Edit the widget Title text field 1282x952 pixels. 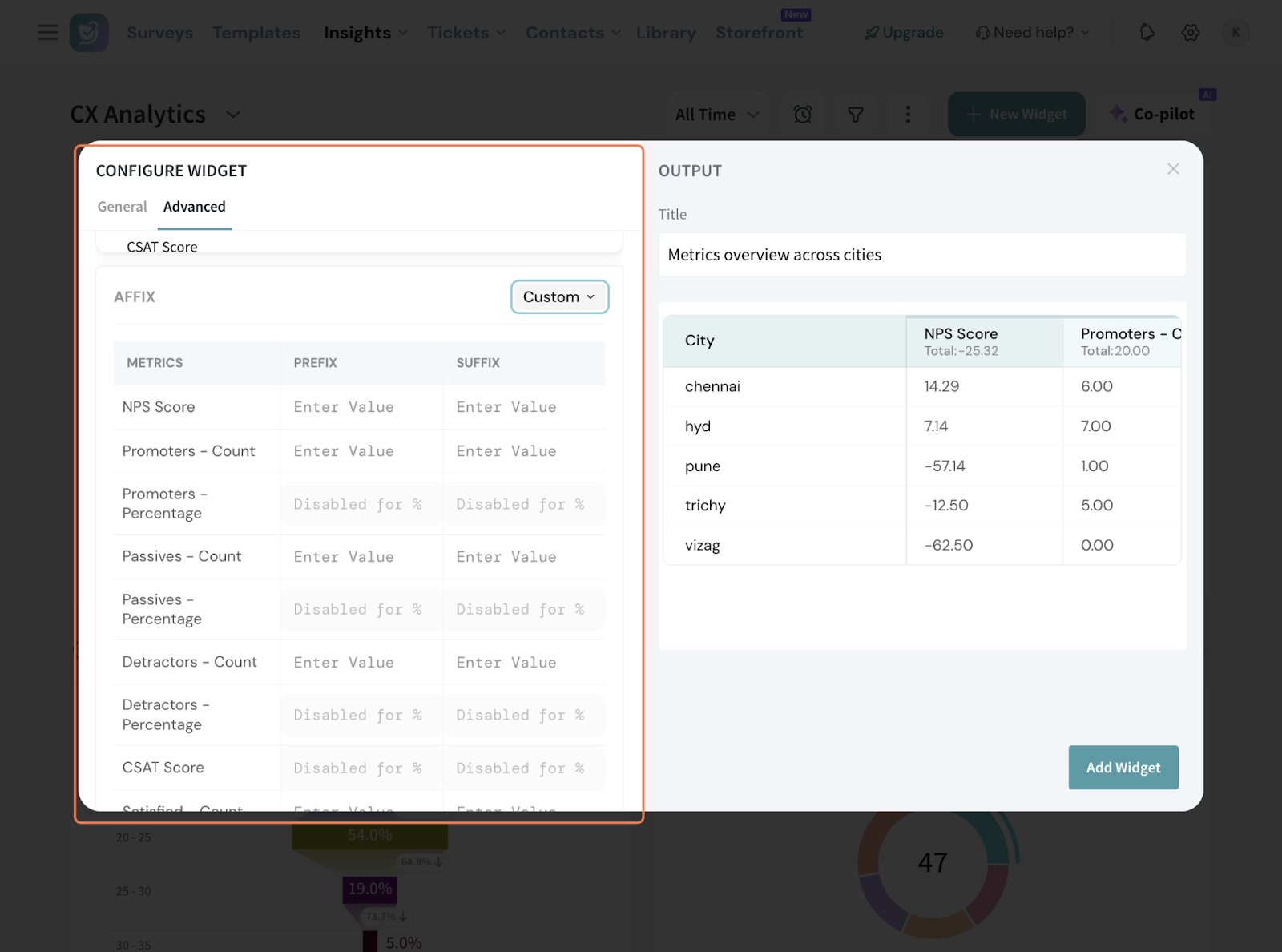click(x=921, y=255)
